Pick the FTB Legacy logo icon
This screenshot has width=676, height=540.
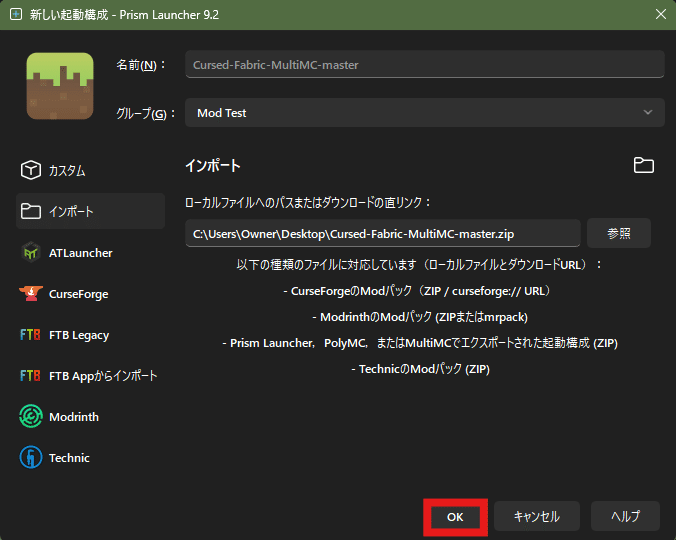pyautogui.click(x=30, y=335)
